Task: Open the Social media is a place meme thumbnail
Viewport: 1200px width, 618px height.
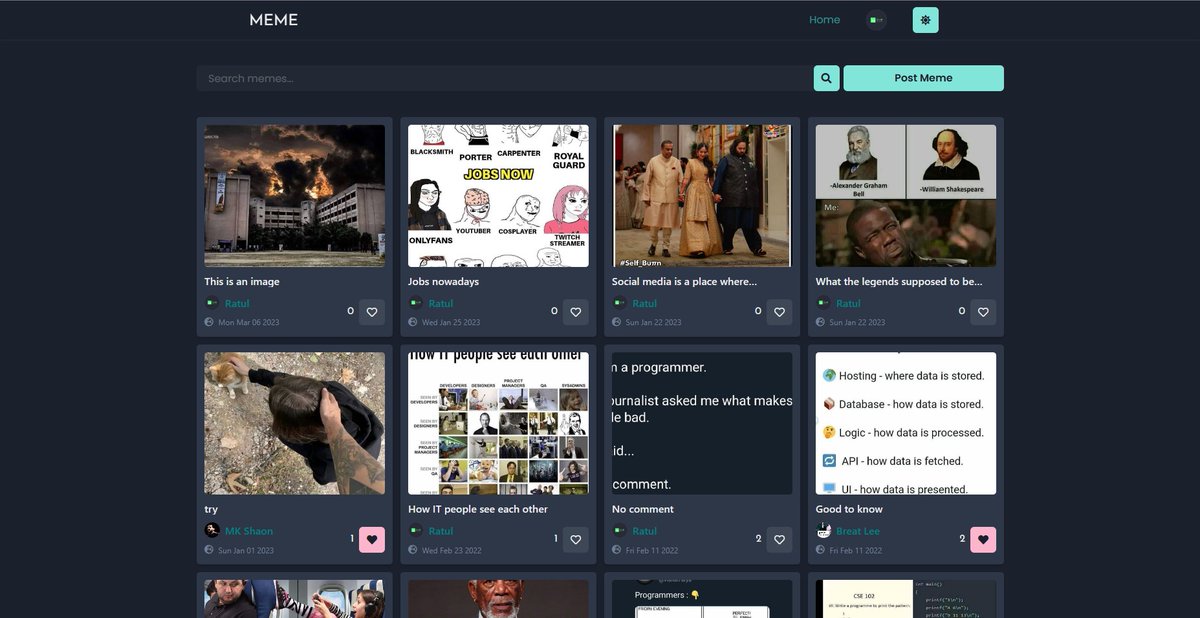Action: coord(701,195)
